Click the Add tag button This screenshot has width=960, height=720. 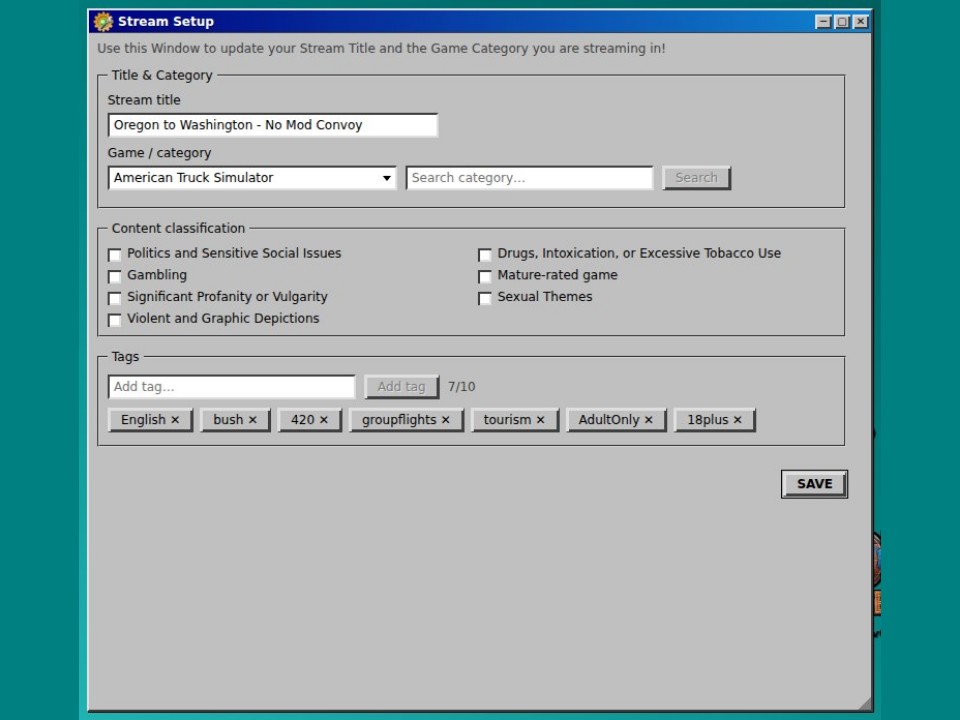[401, 387]
